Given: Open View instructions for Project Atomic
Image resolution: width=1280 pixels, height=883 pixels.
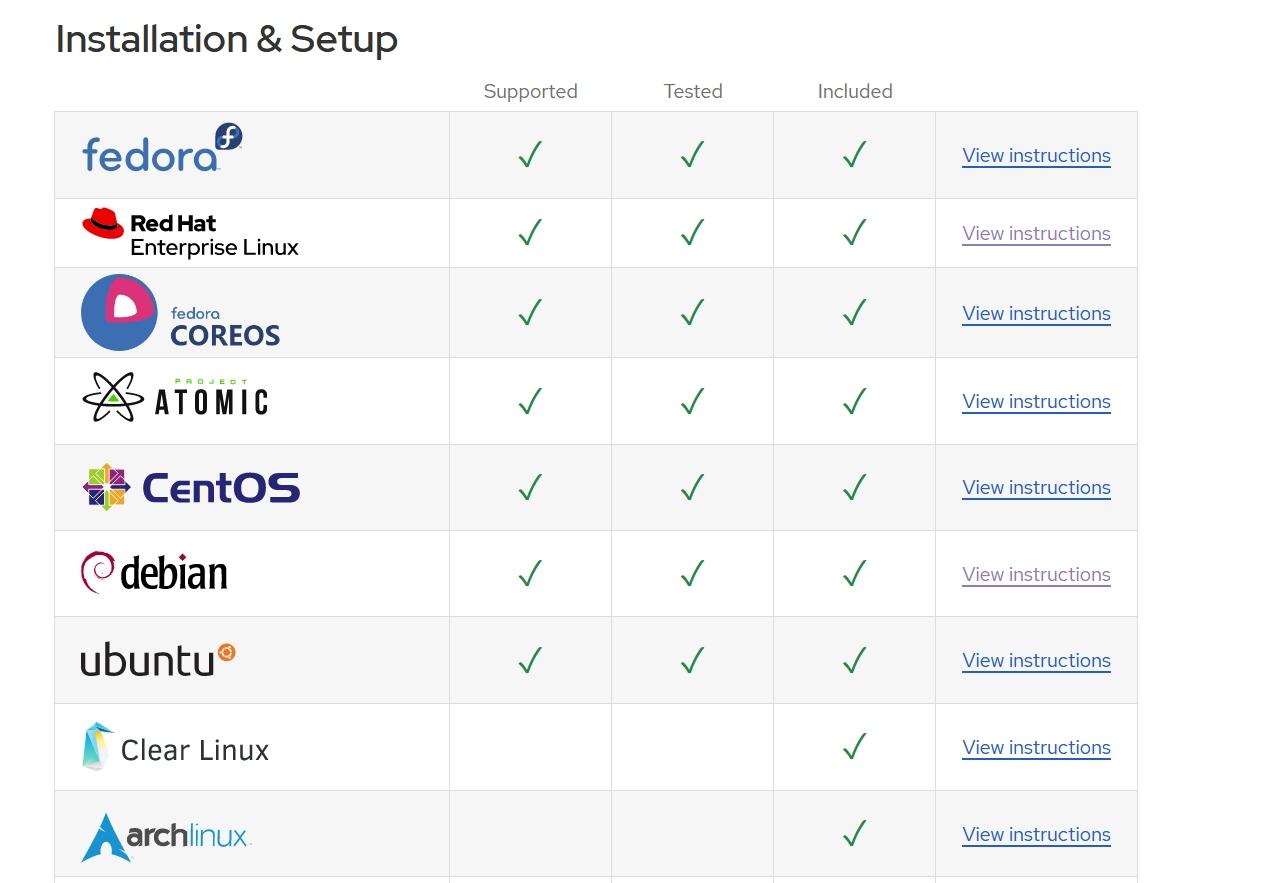Looking at the screenshot, I should [1036, 402].
